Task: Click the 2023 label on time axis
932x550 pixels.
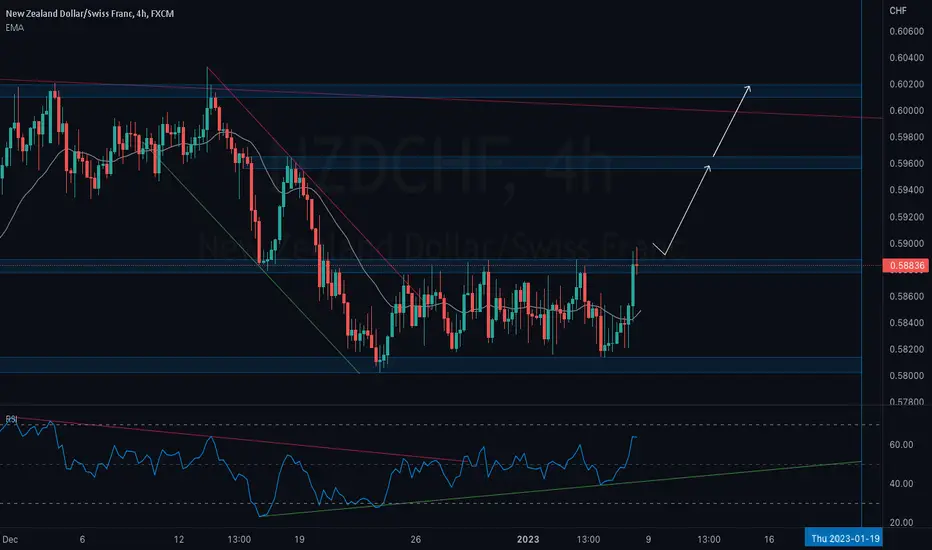Action: coord(528,539)
